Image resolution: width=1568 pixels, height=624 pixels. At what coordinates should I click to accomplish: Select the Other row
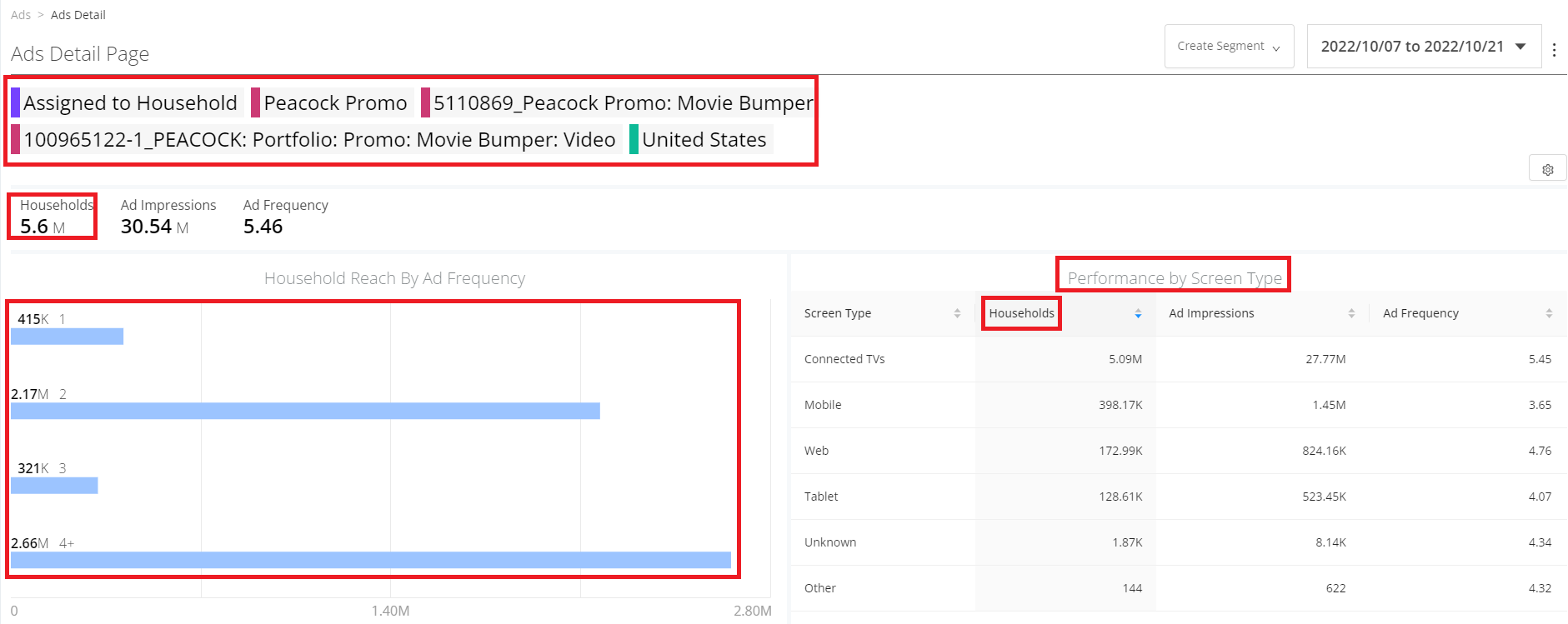coord(1179,588)
